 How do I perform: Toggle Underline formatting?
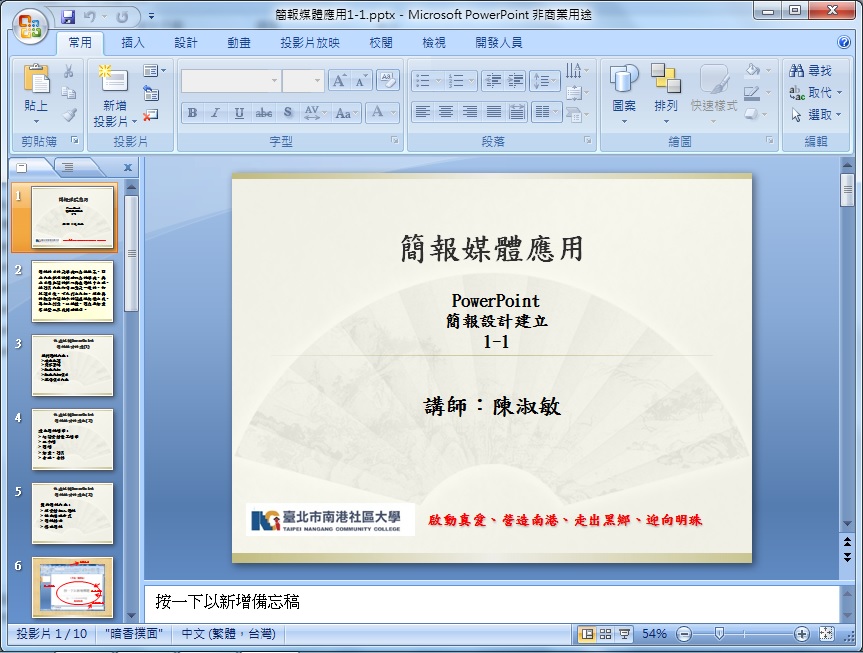[238, 113]
